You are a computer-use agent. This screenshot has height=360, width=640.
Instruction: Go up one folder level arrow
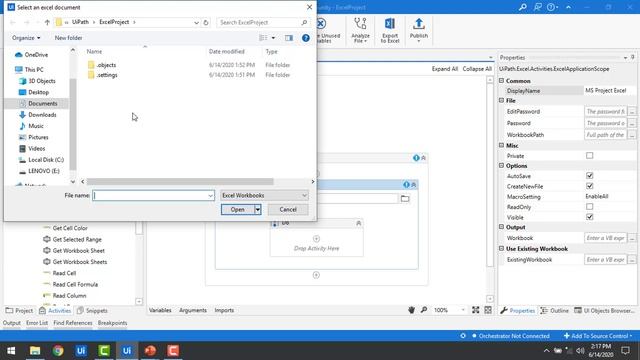(47, 22)
